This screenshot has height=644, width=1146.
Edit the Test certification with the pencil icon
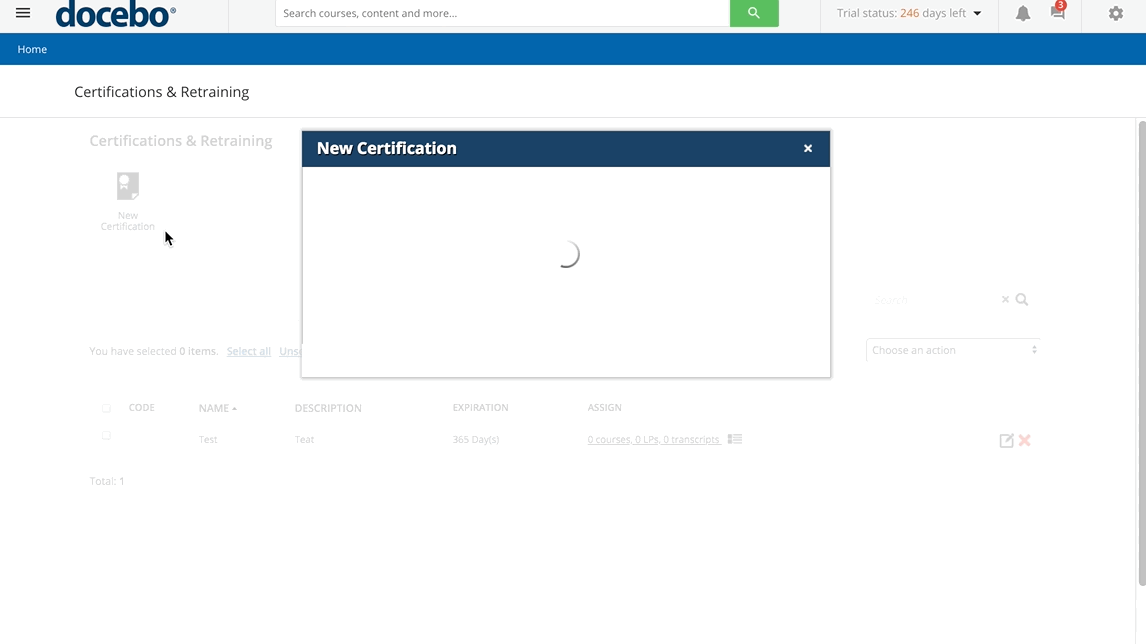tap(1007, 440)
